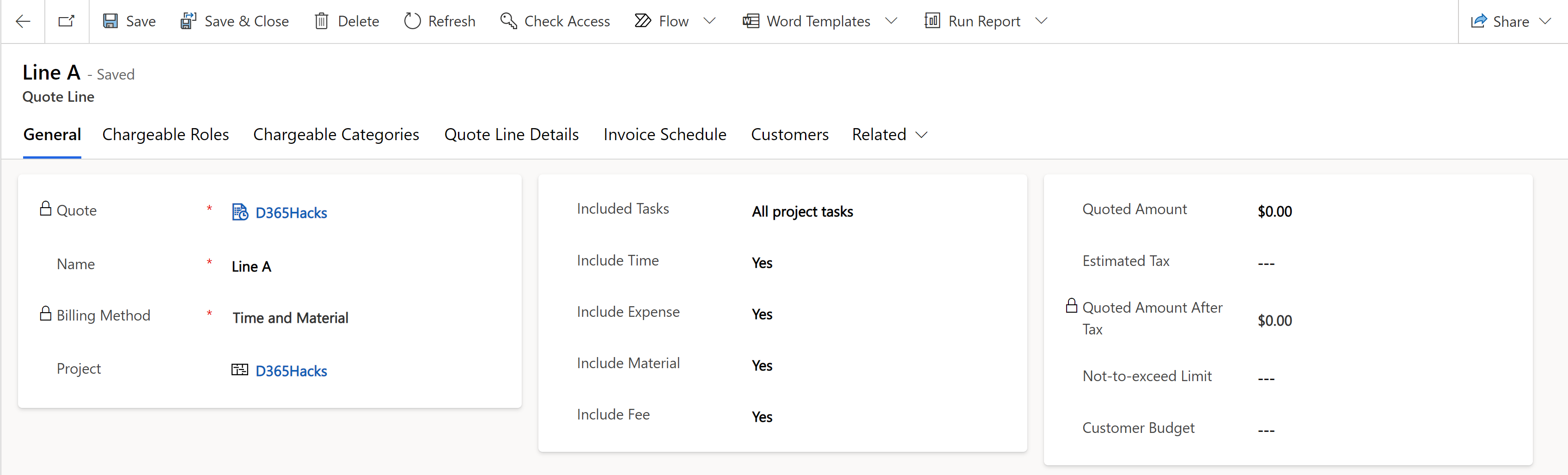Refresh the Quote Line record

pyautogui.click(x=413, y=20)
